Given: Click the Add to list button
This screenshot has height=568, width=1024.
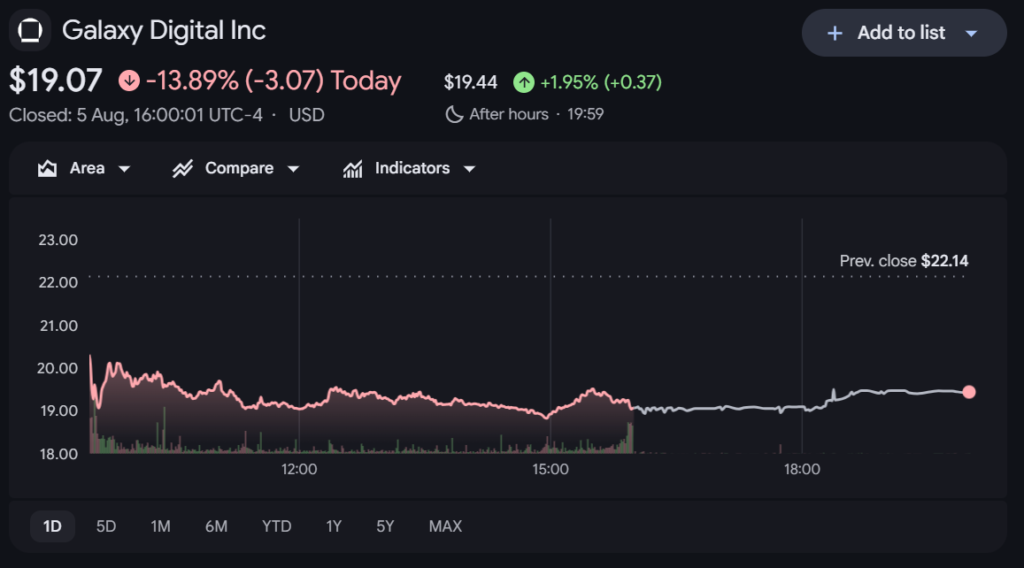Looking at the screenshot, I should pyautogui.click(x=904, y=33).
